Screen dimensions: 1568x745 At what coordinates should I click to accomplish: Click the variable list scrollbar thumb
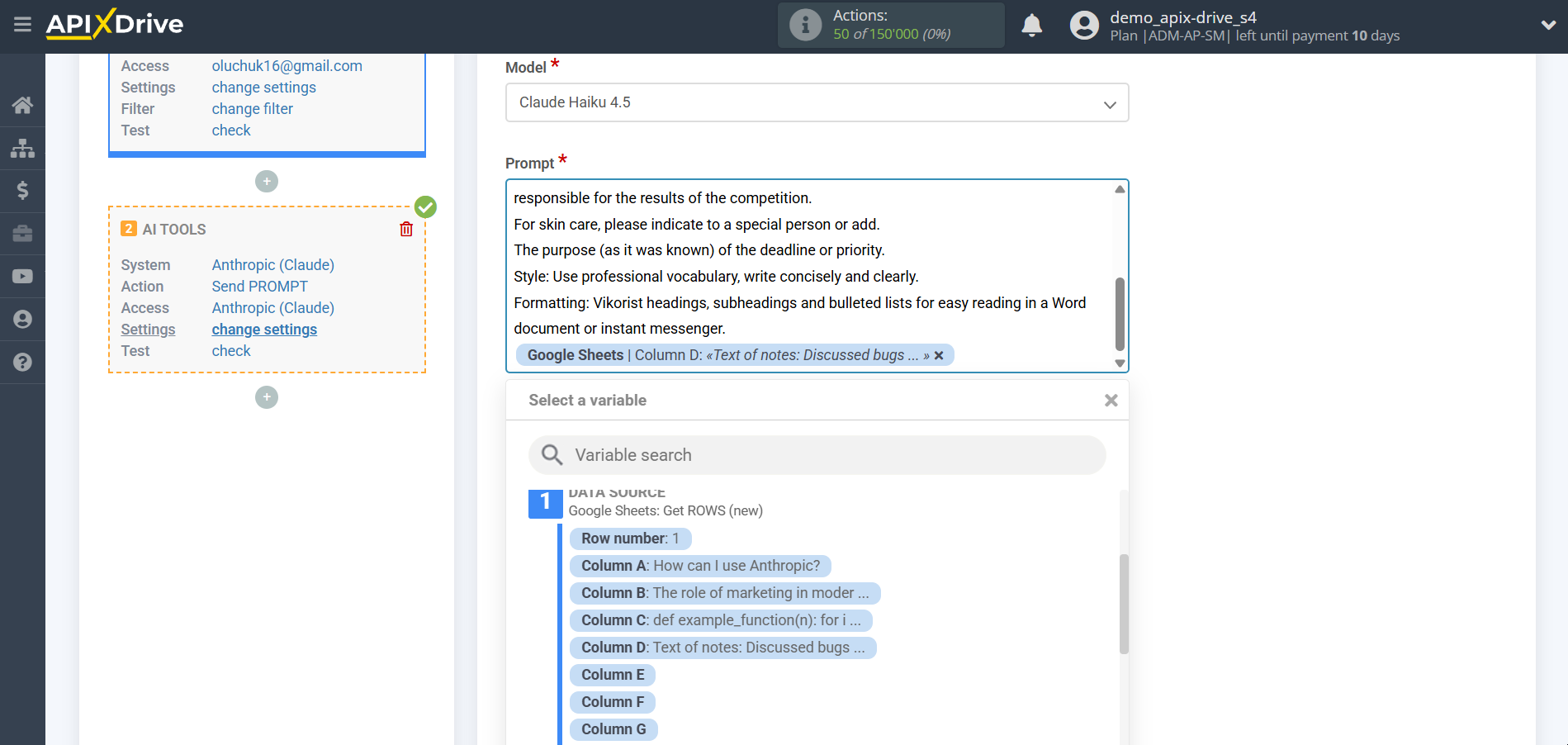[x=1124, y=604]
